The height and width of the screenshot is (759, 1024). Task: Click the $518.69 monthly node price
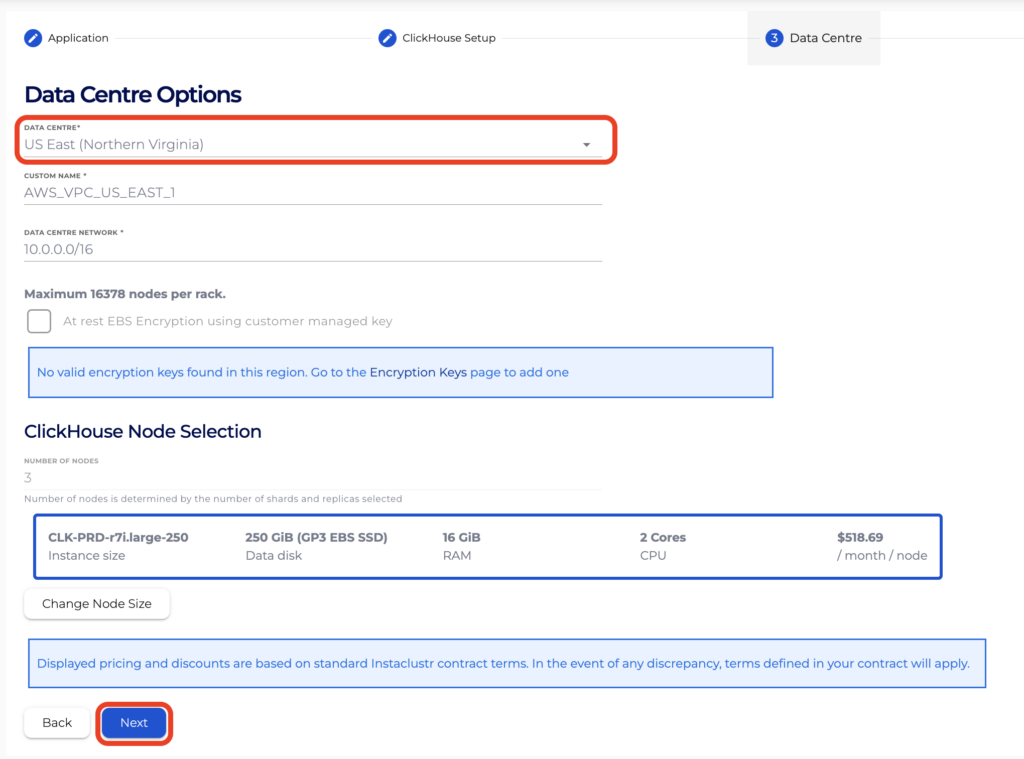pyautogui.click(x=860, y=537)
